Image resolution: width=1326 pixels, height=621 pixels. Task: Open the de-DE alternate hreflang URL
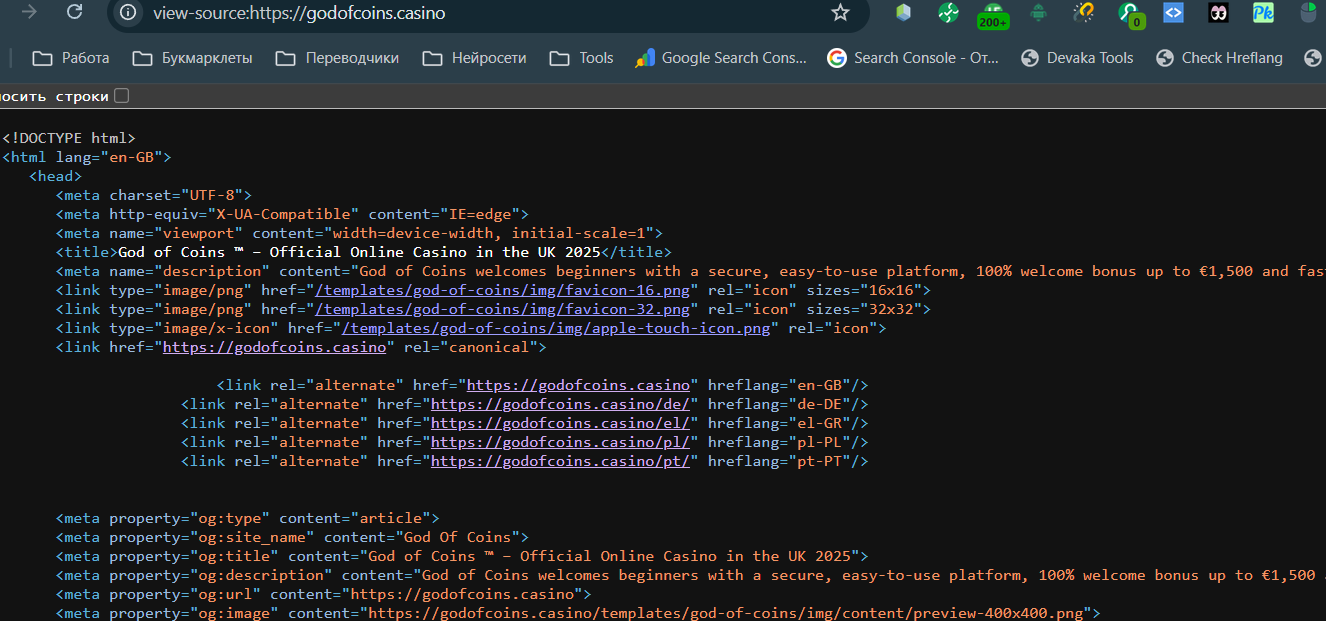coord(560,404)
